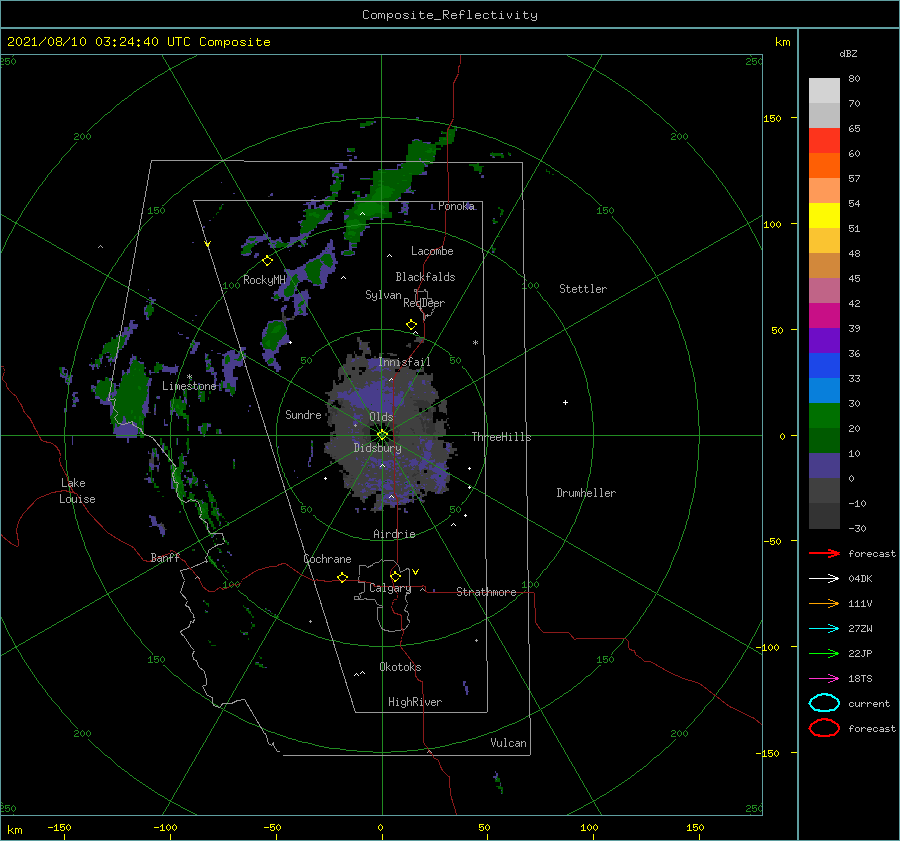Click the white asterisk marker east of Innisfail
This screenshot has width=900, height=841.
(x=475, y=343)
